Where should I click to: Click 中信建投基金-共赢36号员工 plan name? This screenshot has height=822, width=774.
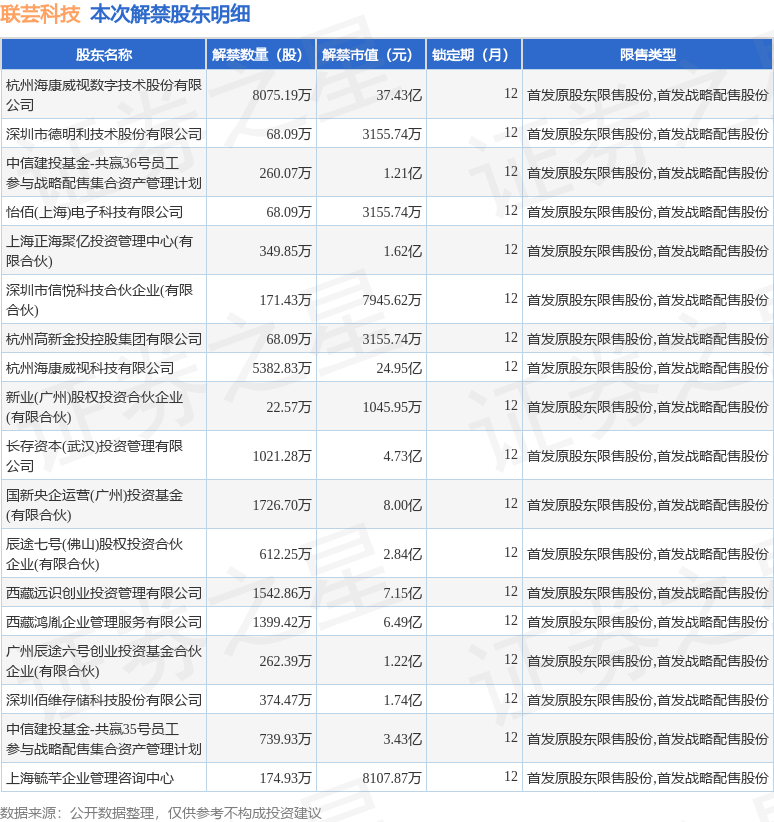(104, 173)
